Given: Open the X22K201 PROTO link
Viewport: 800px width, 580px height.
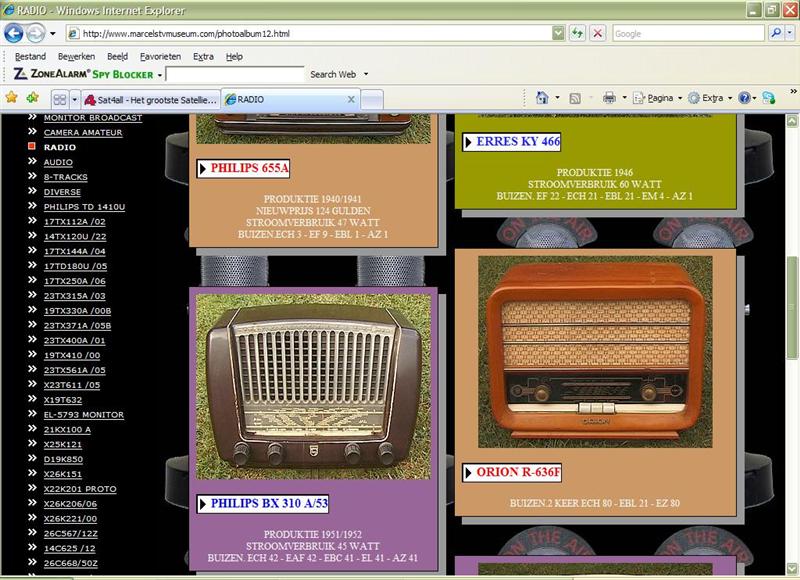Looking at the screenshot, I should click(80, 489).
